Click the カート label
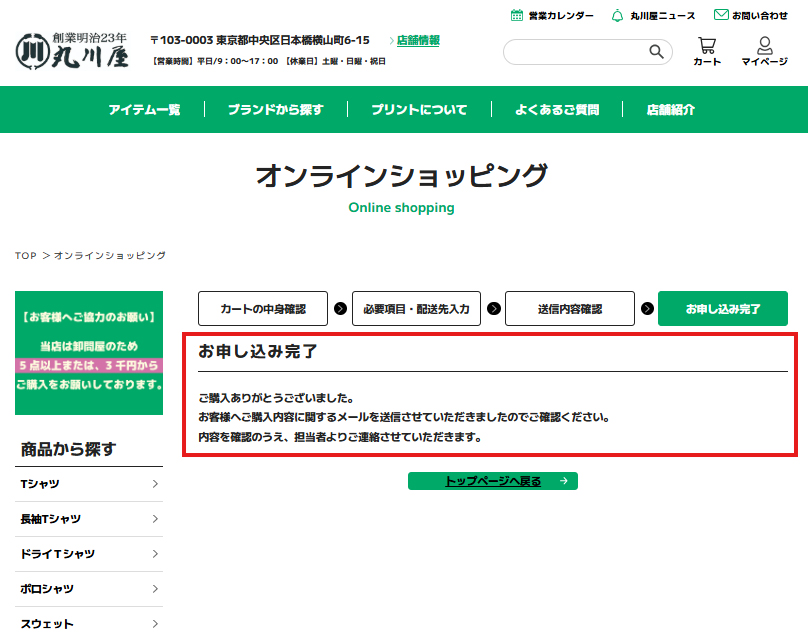The image size is (808, 639). coord(707,61)
